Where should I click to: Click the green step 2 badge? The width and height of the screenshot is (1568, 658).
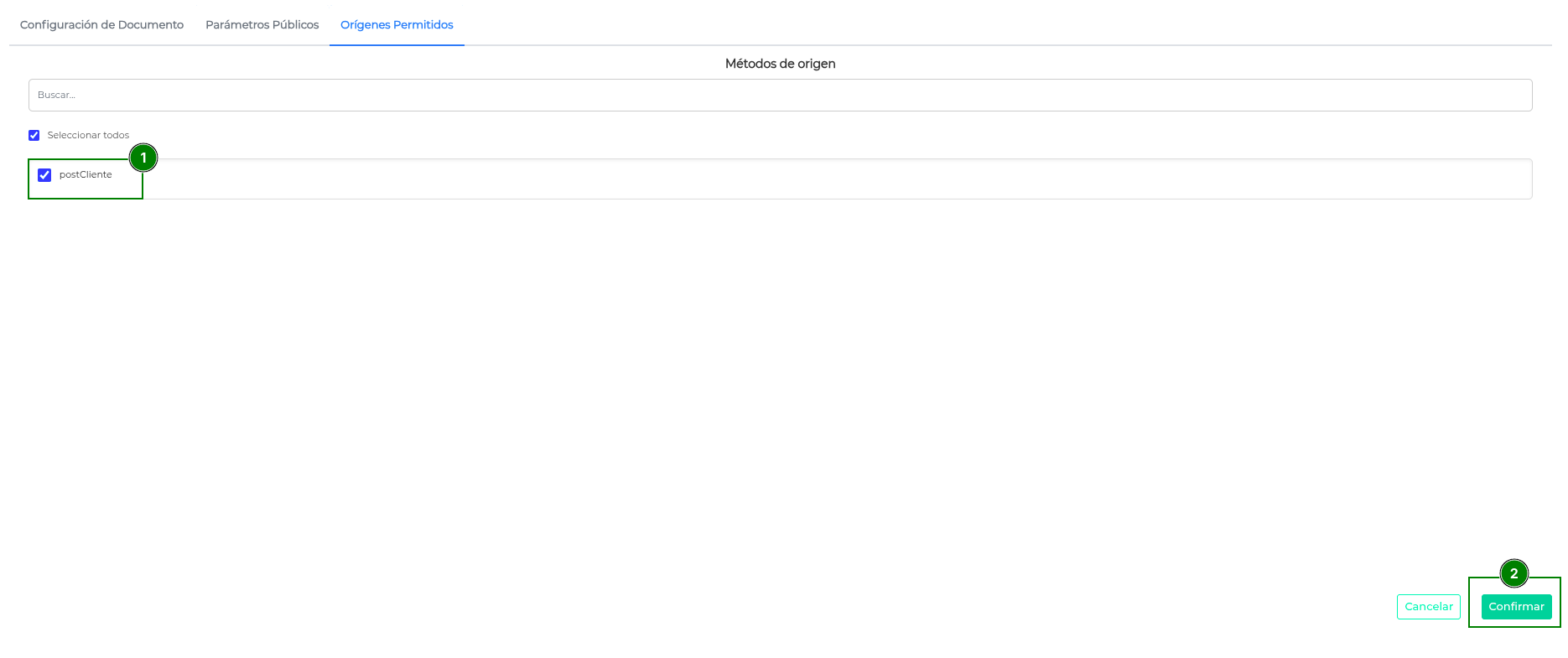tap(1513, 573)
